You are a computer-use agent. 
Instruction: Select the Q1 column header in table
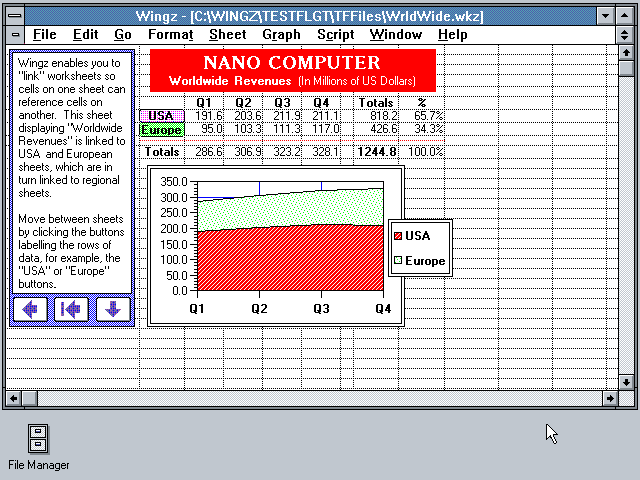[x=204, y=102]
